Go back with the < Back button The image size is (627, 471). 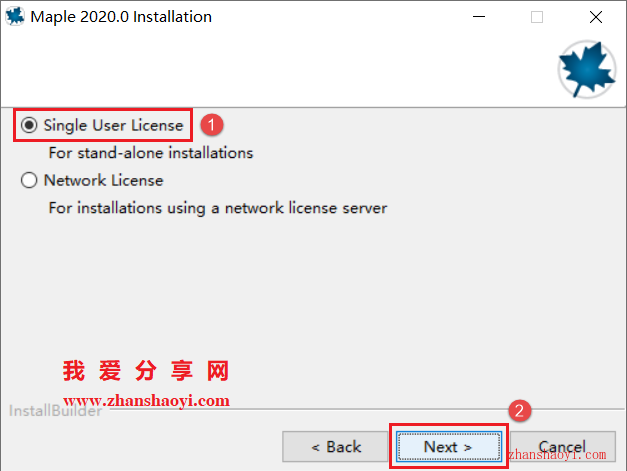click(x=335, y=447)
